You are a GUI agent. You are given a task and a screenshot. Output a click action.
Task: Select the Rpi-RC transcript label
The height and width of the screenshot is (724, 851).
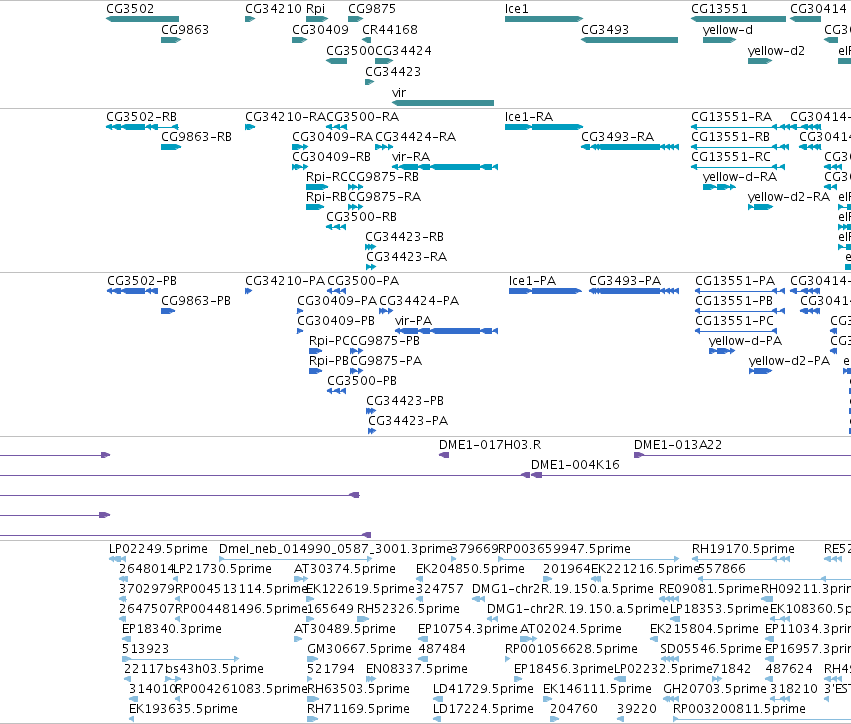327,177
